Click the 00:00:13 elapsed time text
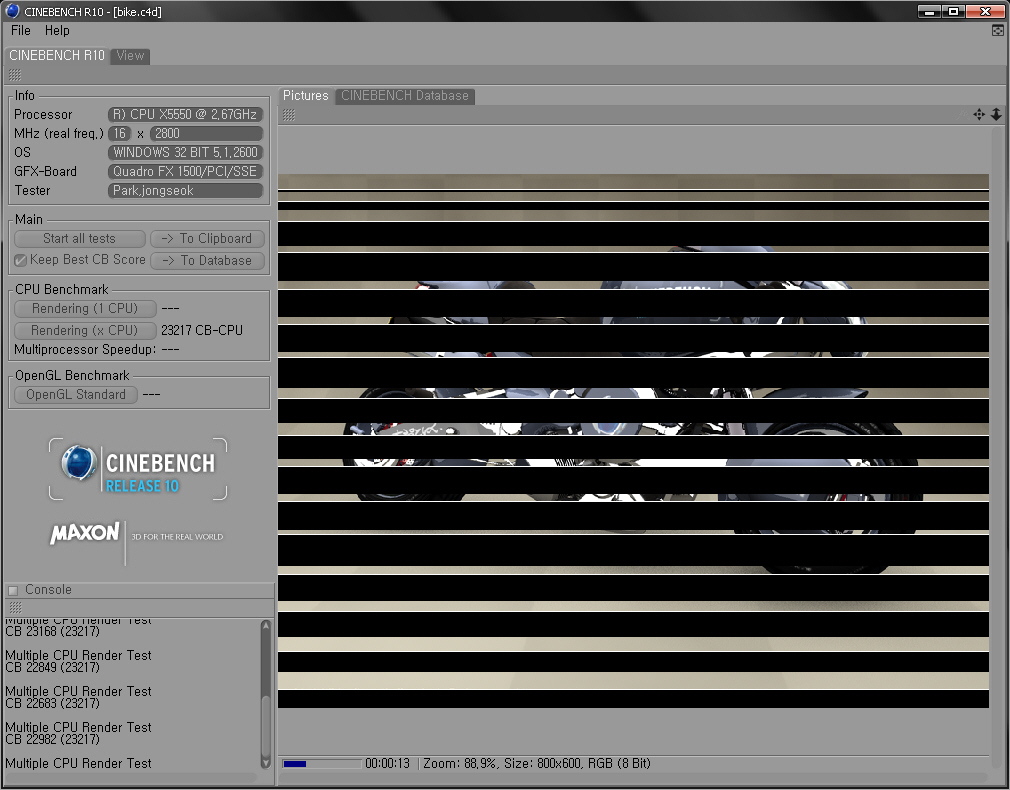Image resolution: width=1010 pixels, height=790 pixels. click(387, 764)
